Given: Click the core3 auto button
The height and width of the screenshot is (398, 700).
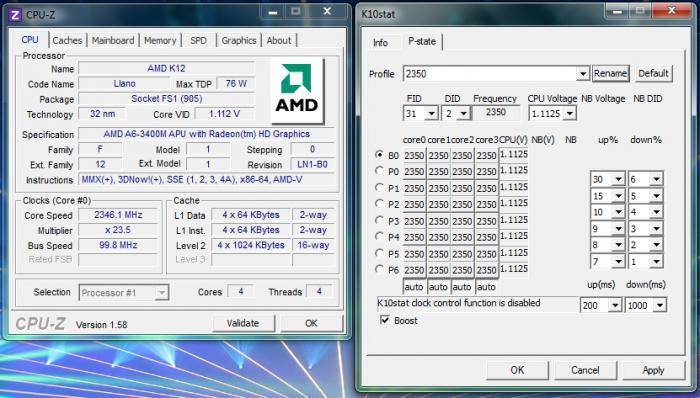Looking at the screenshot, I should coord(486,287).
